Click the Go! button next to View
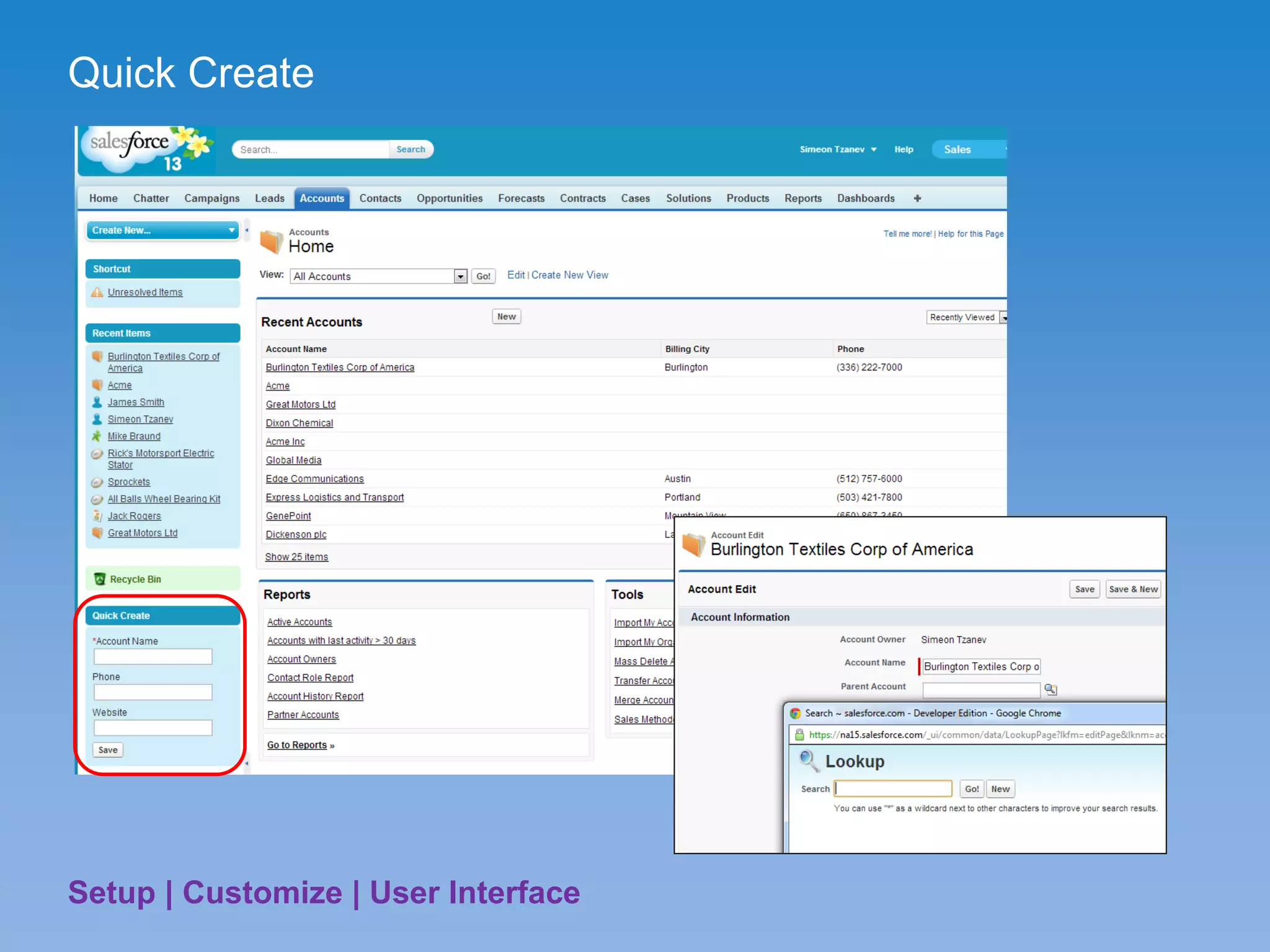This screenshot has height=952, width=1270. 484,276
